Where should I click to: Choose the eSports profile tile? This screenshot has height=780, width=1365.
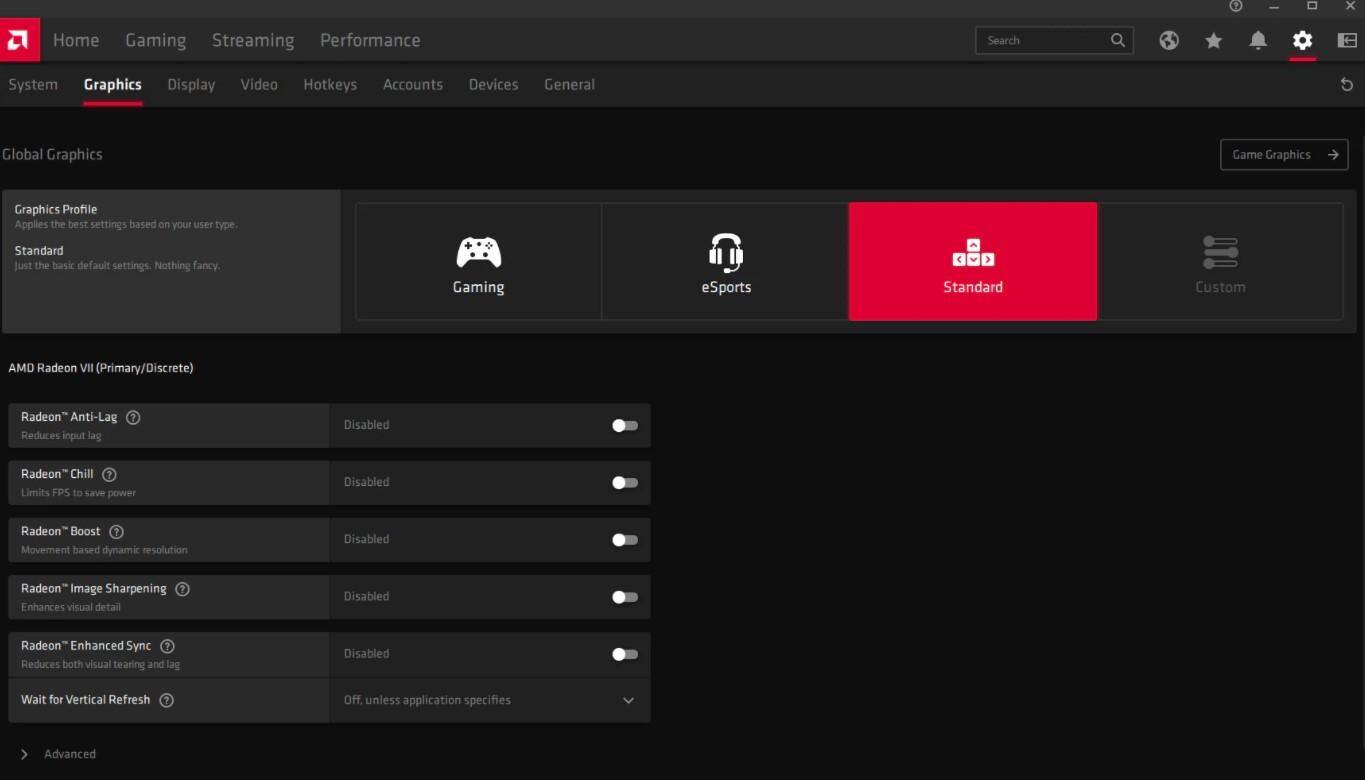click(x=725, y=262)
